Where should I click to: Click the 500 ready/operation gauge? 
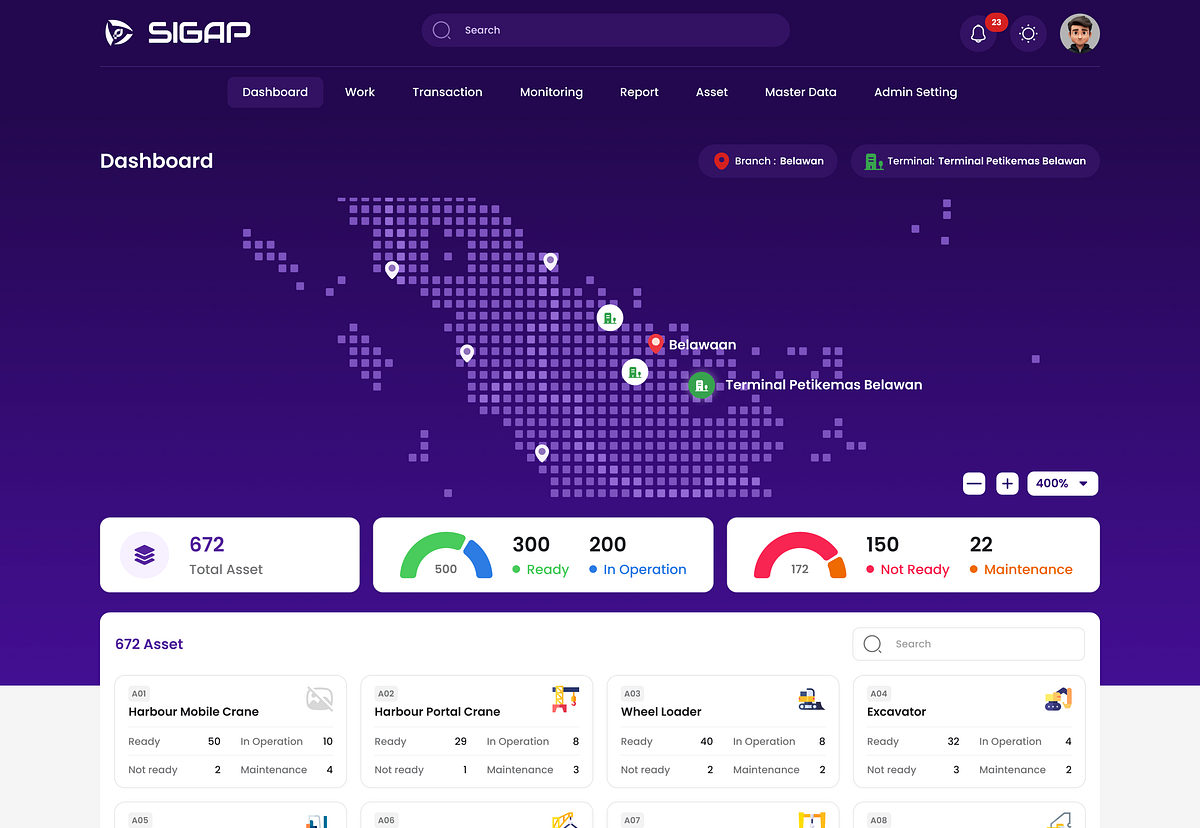click(446, 556)
